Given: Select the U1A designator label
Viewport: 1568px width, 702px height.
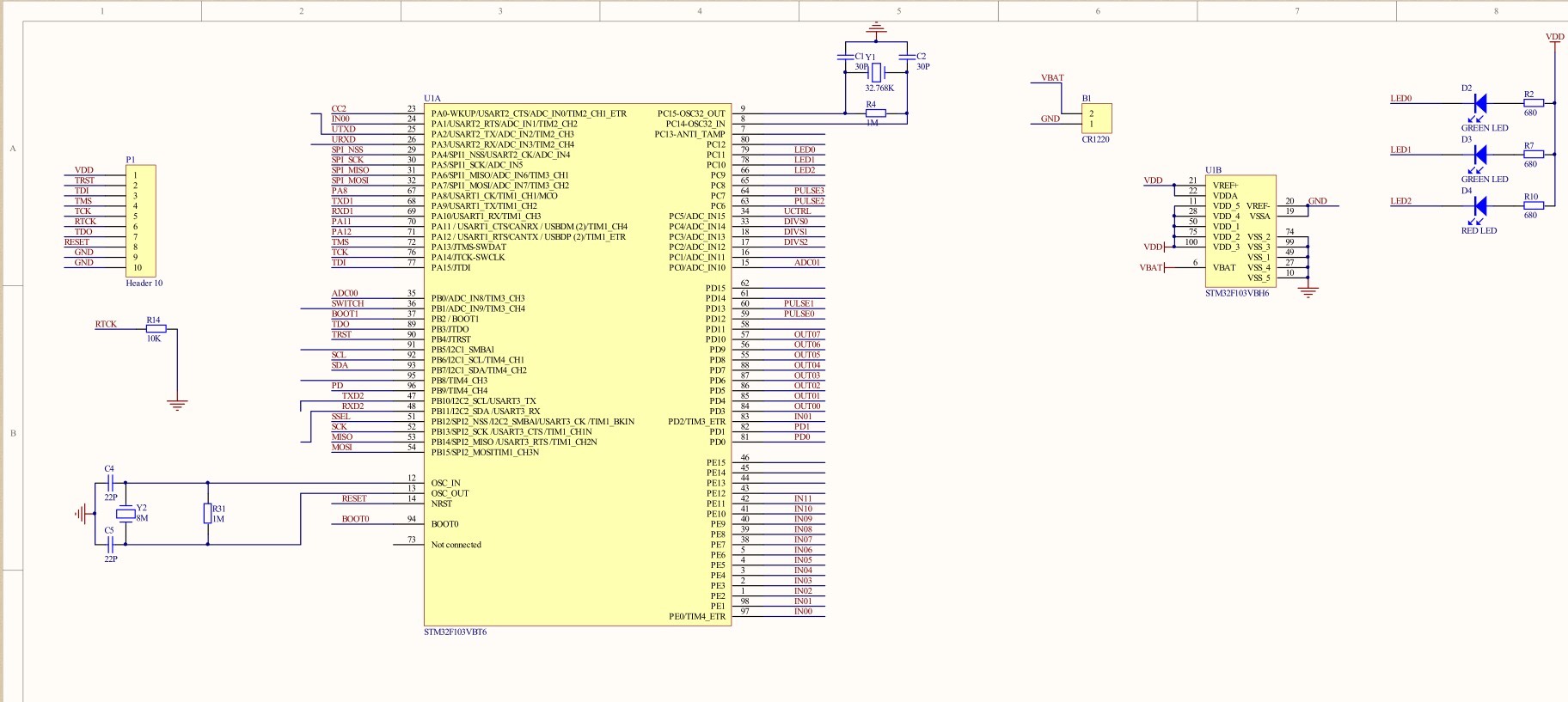Looking at the screenshot, I should tap(432, 99).
